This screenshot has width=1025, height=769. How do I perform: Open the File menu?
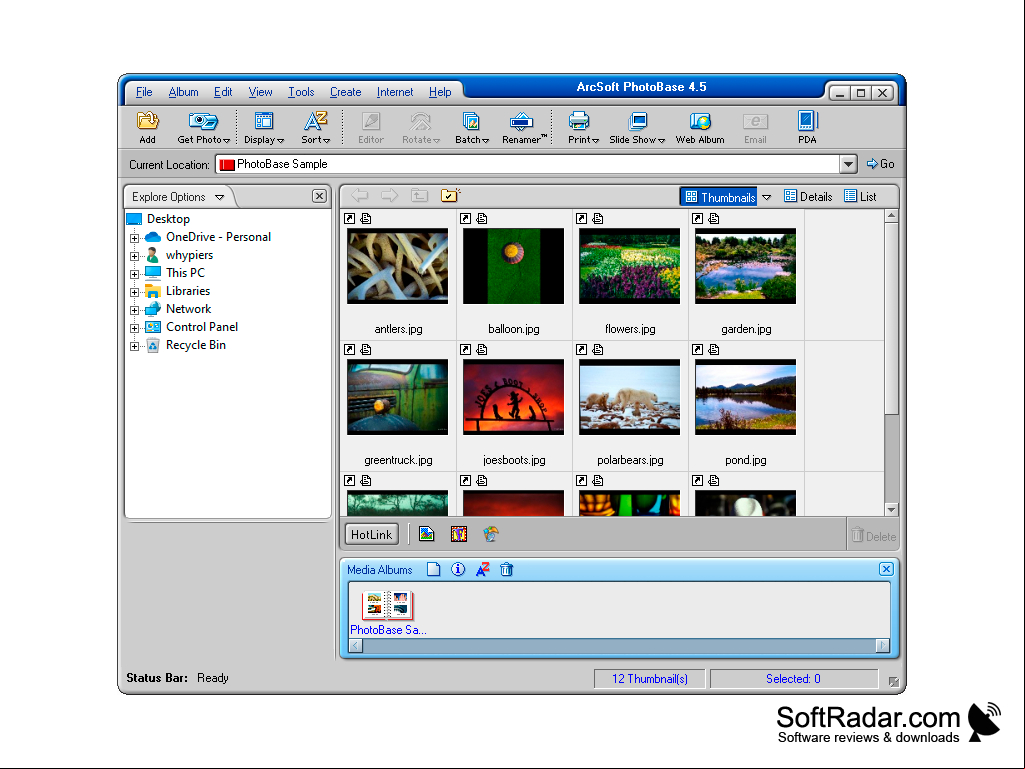[144, 92]
